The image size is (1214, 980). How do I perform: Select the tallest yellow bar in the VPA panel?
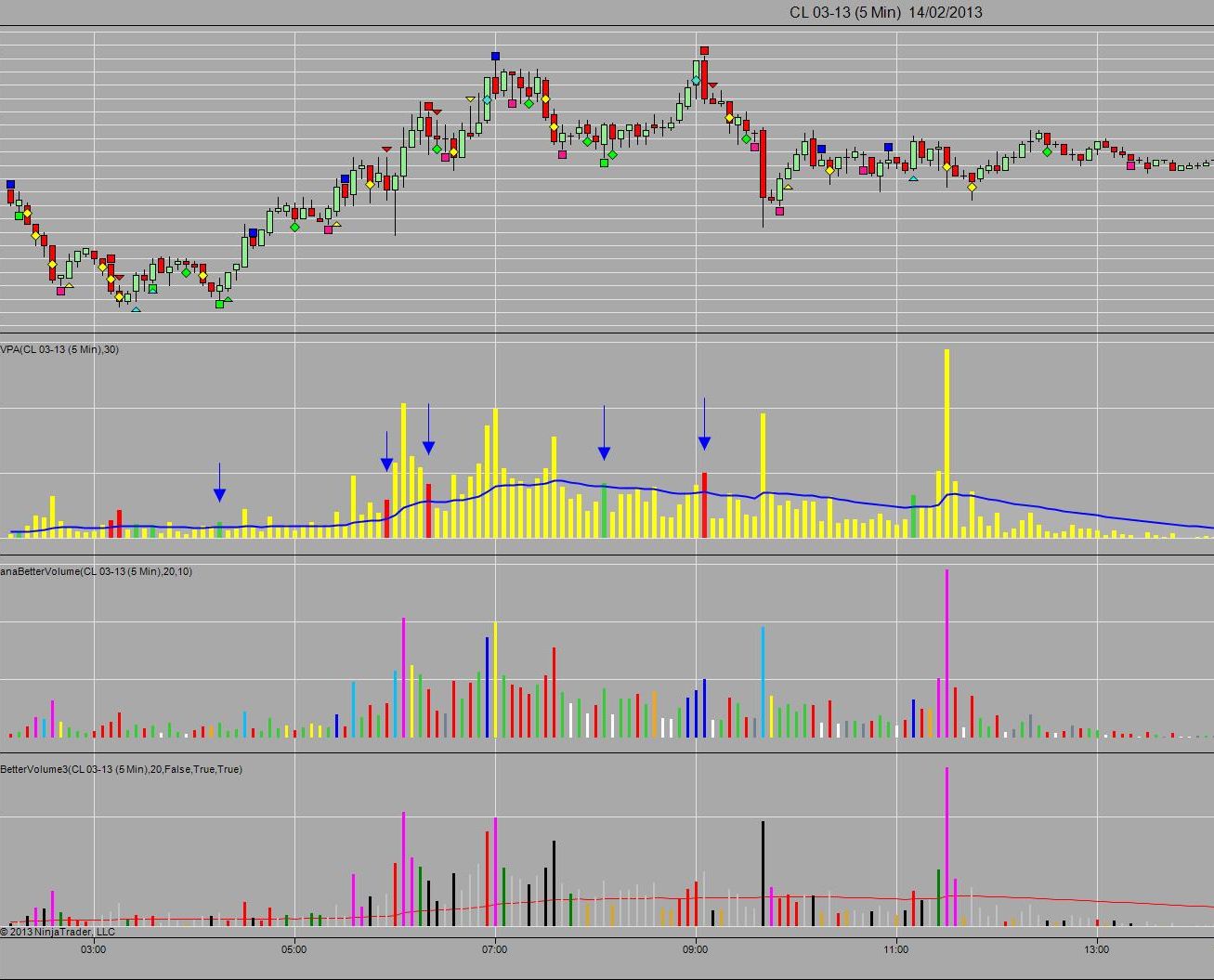click(946, 443)
